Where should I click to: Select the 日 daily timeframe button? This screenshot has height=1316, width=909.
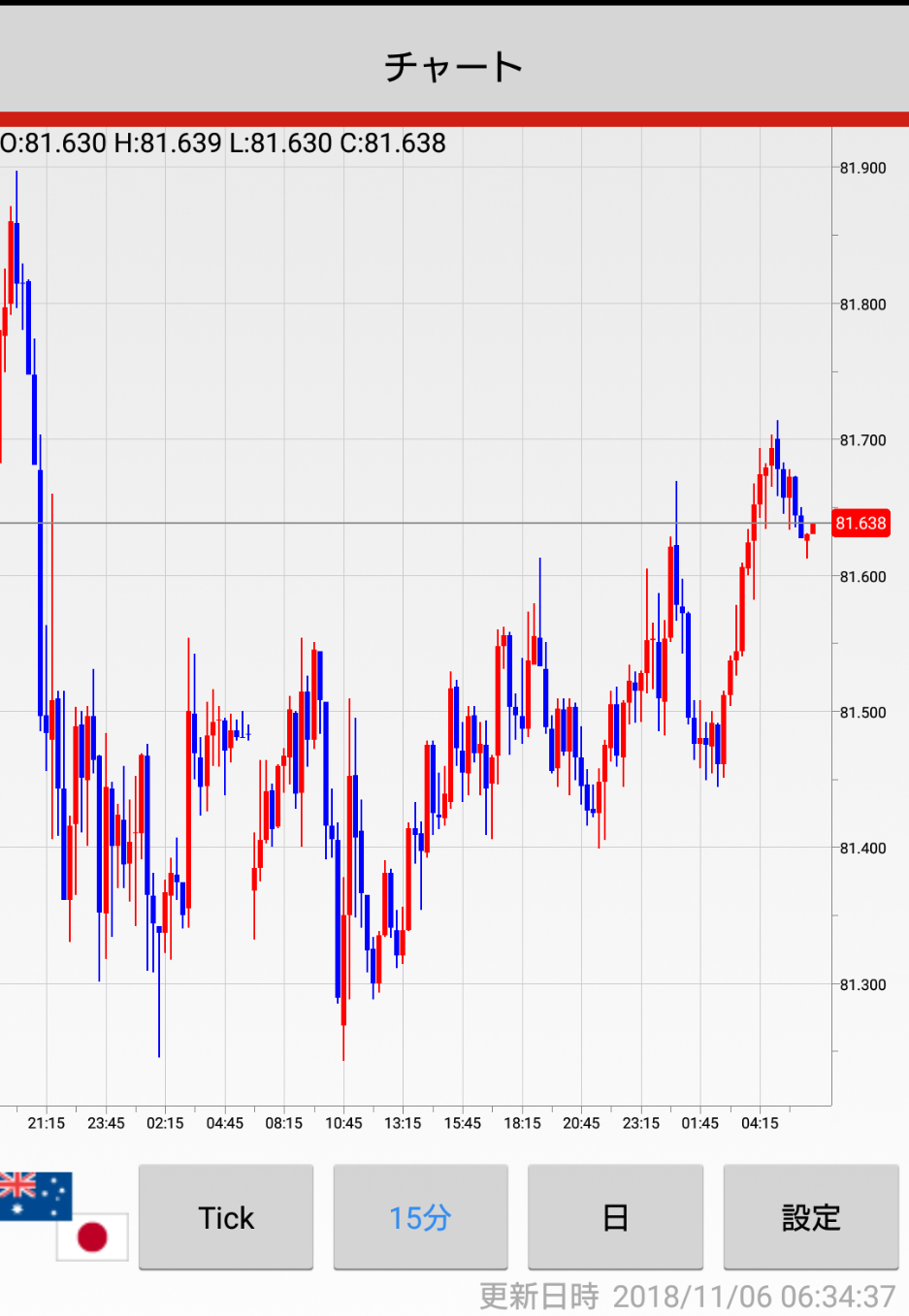(615, 1217)
